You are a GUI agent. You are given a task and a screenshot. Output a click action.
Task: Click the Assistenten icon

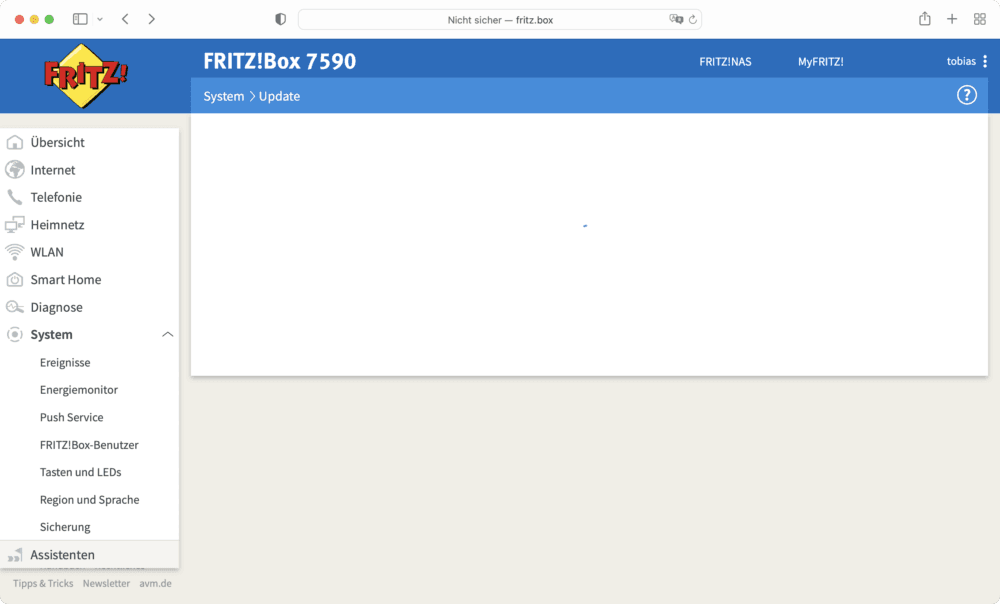click(x=15, y=555)
